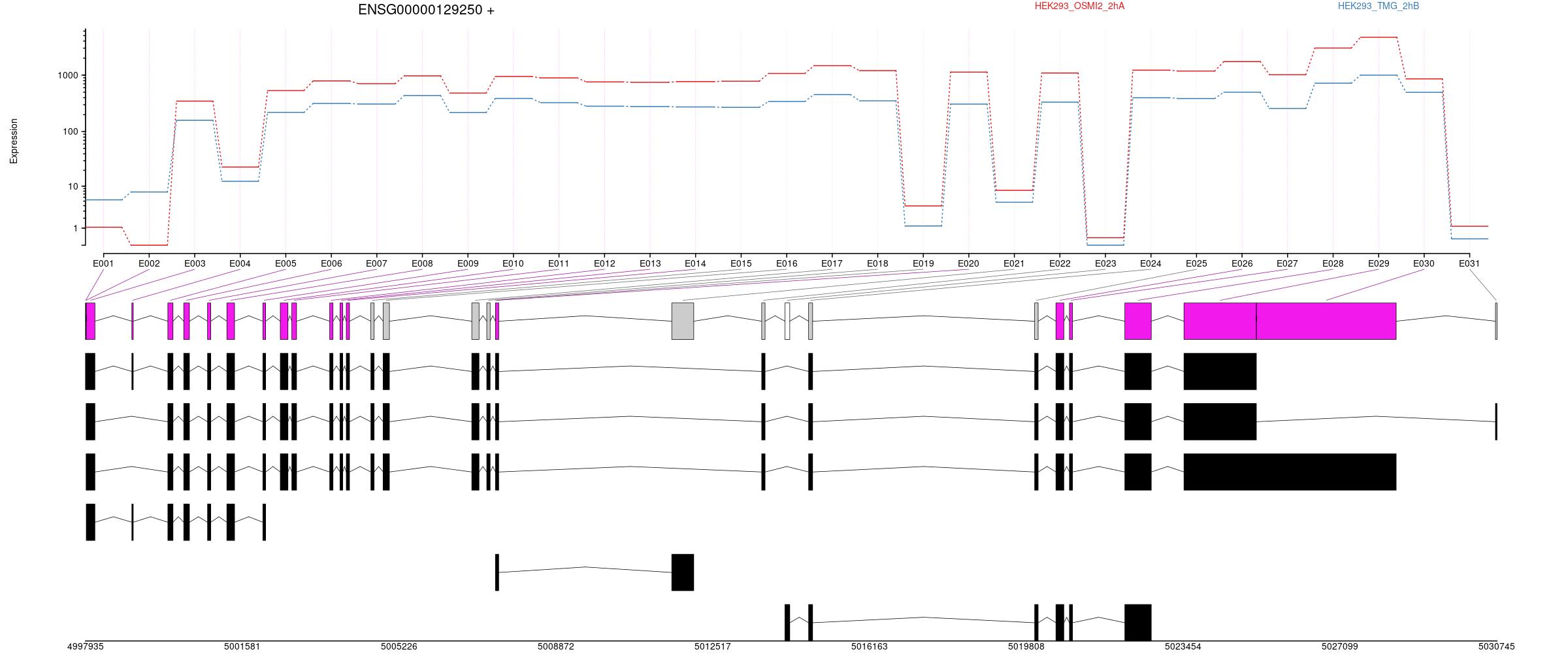Select exon label E018
Viewport: 1568px width, 660px height.
[x=877, y=264]
